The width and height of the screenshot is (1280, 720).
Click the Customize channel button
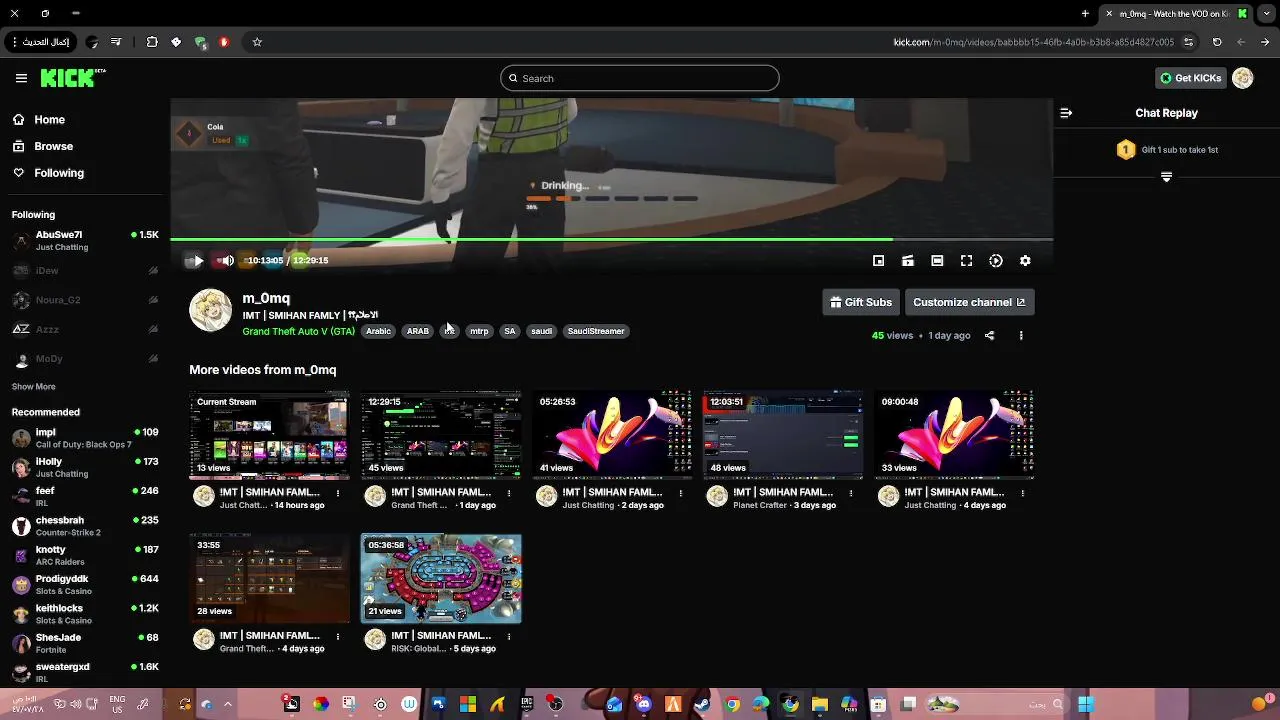coord(969,302)
